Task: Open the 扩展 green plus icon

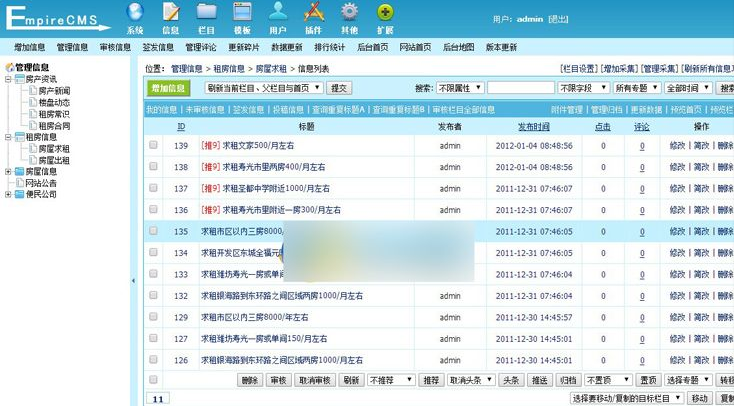Action: pos(385,13)
